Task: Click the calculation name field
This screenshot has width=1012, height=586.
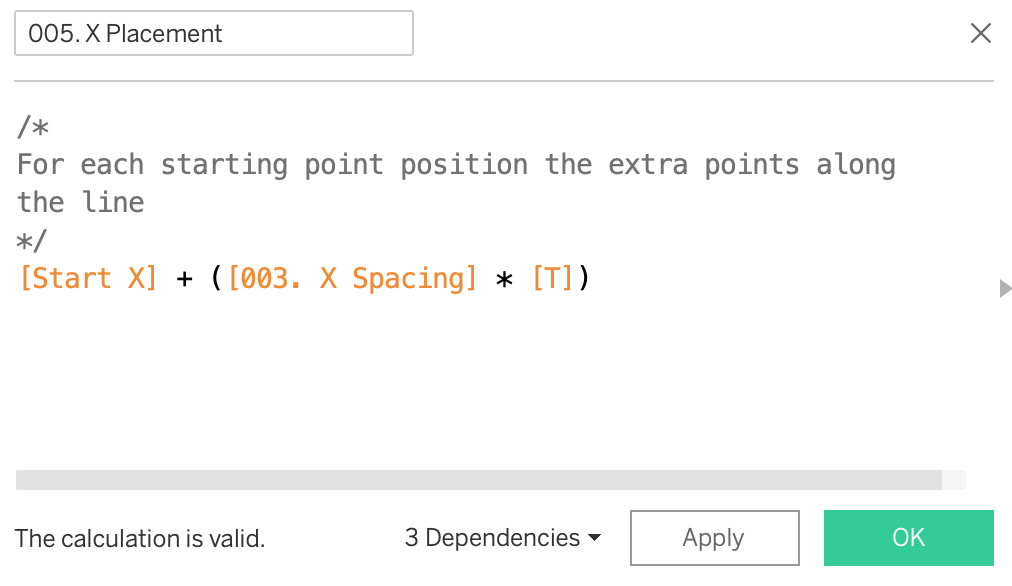Action: click(x=213, y=33)
